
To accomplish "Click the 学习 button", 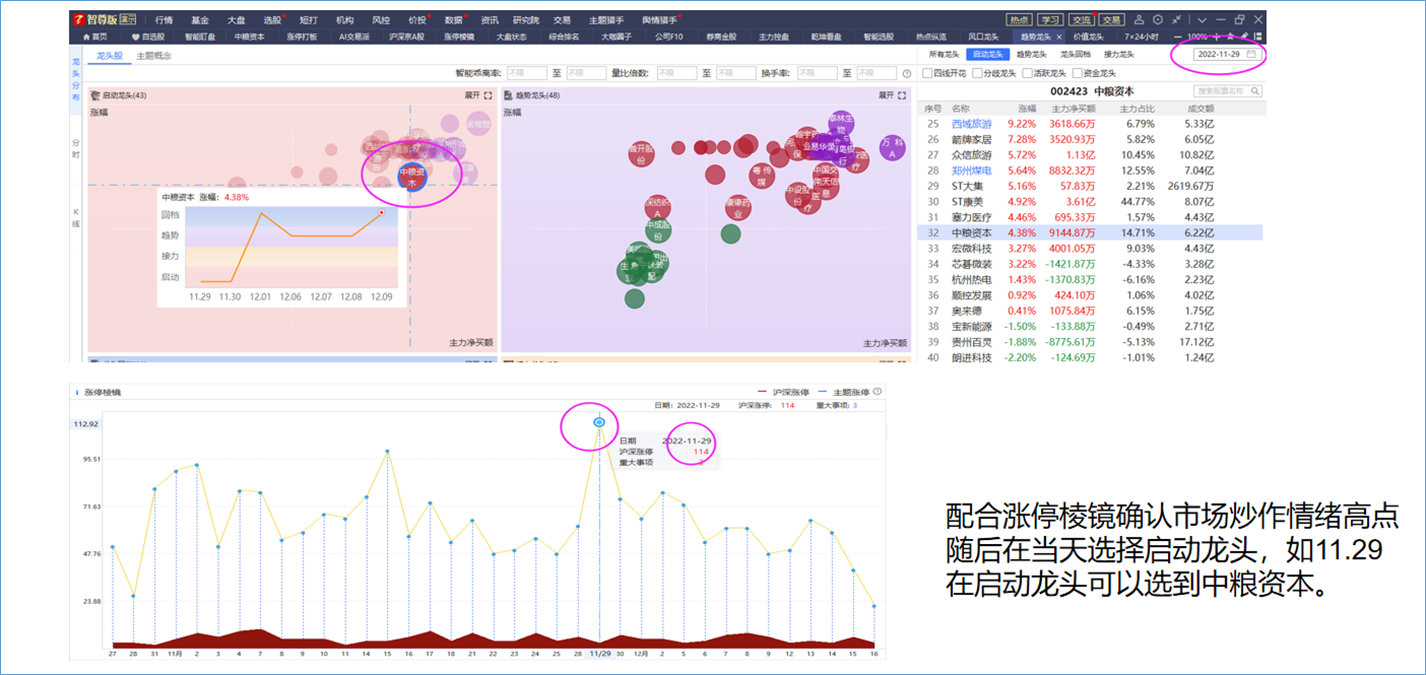I will point(1049,20).
